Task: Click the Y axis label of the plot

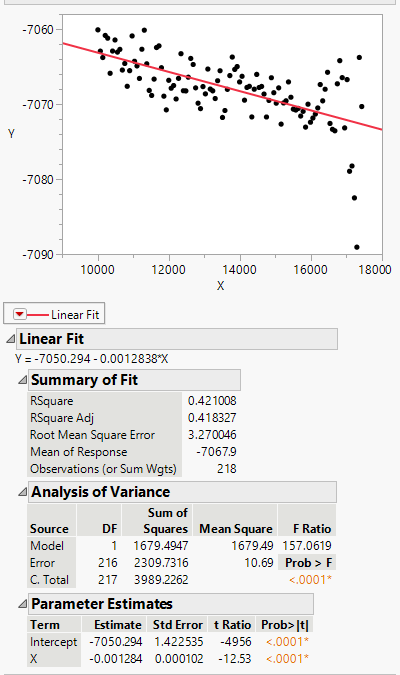Action: pyautogui.click(x=11, y=134)
